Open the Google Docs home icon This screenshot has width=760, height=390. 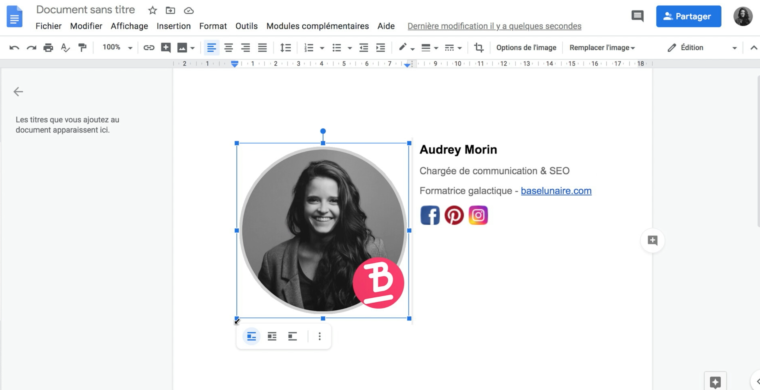(15, 16)
